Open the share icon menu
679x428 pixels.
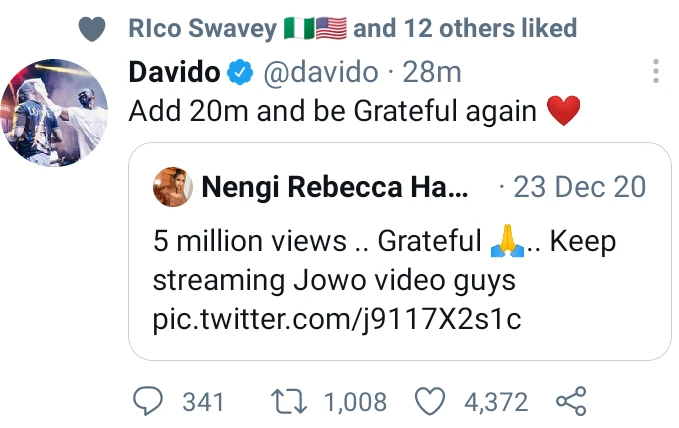pyautogui.click(x=570, y=402)
